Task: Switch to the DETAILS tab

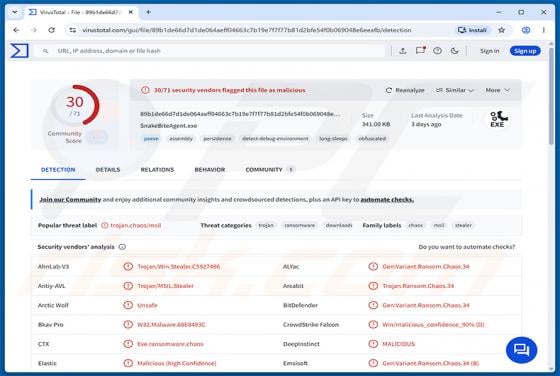Action: click(x=108, y=170)
